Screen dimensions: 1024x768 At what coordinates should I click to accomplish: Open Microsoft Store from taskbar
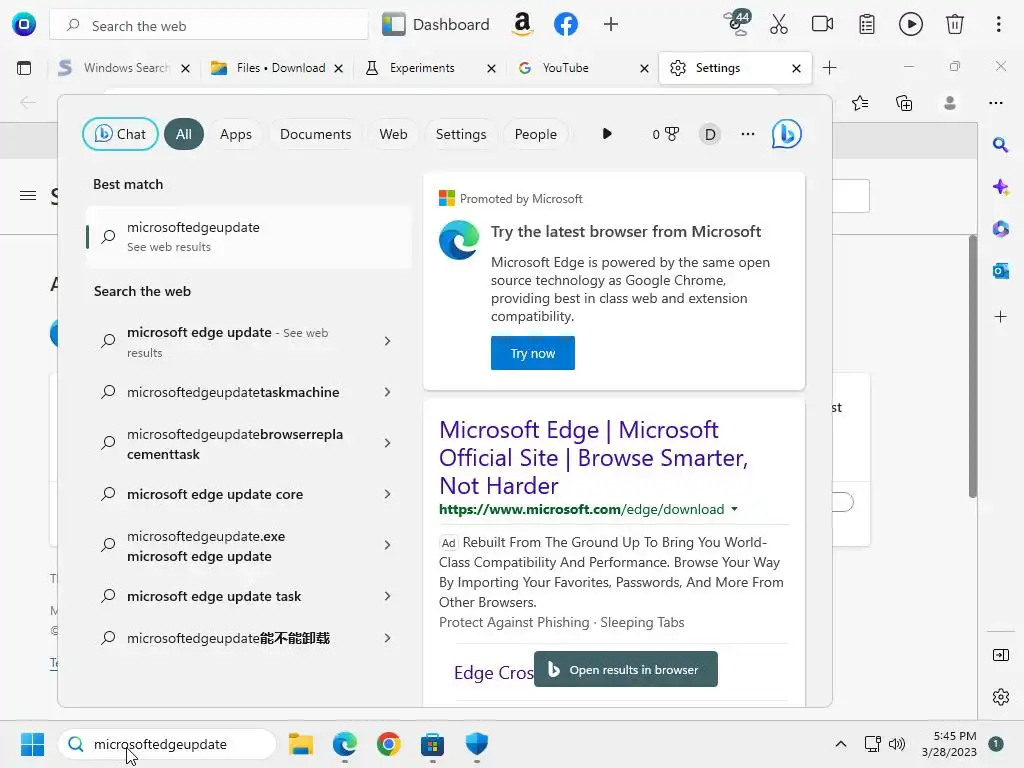[x=432, y=744]
